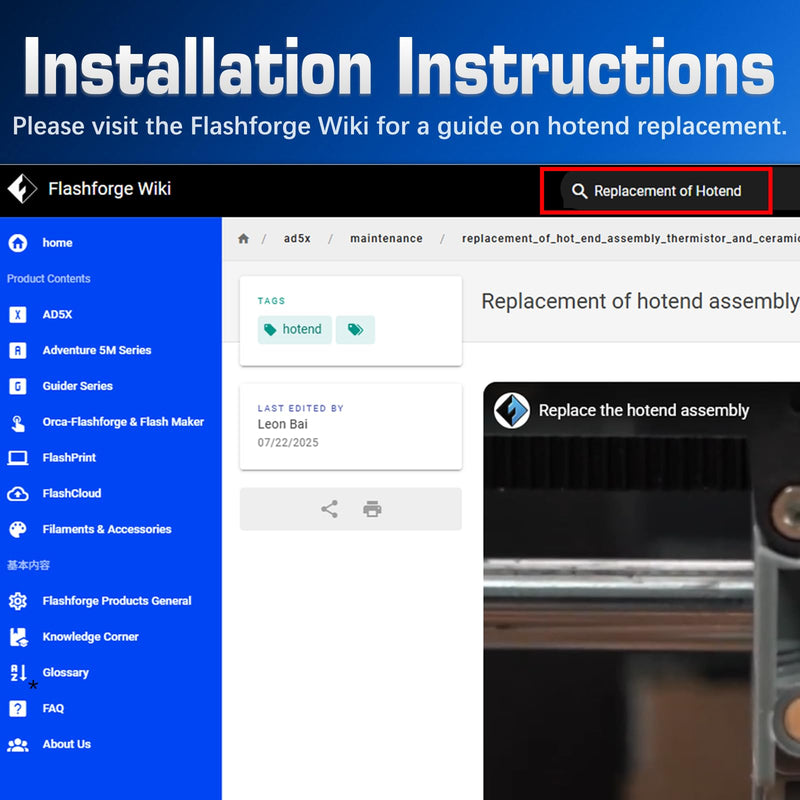This screenshot has width=800, height=800.
Task: Open the Flashforge Wiki title link
Action: pos(110,189)
